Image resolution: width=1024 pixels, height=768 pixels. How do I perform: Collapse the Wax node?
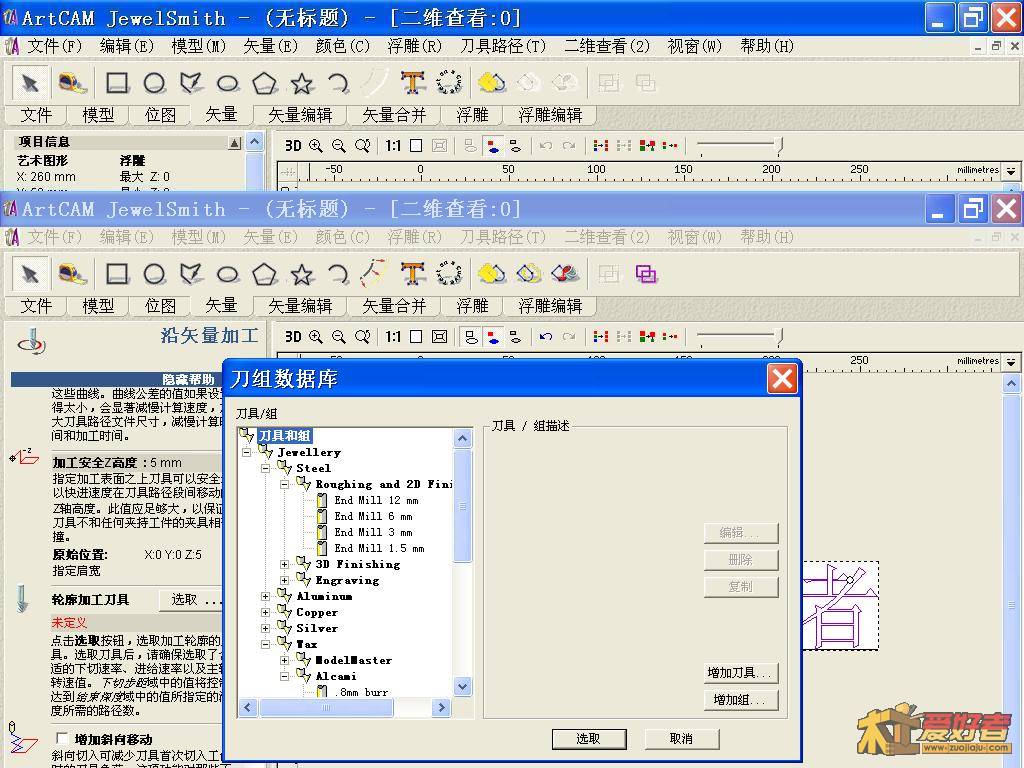click(x=265, y=644)
